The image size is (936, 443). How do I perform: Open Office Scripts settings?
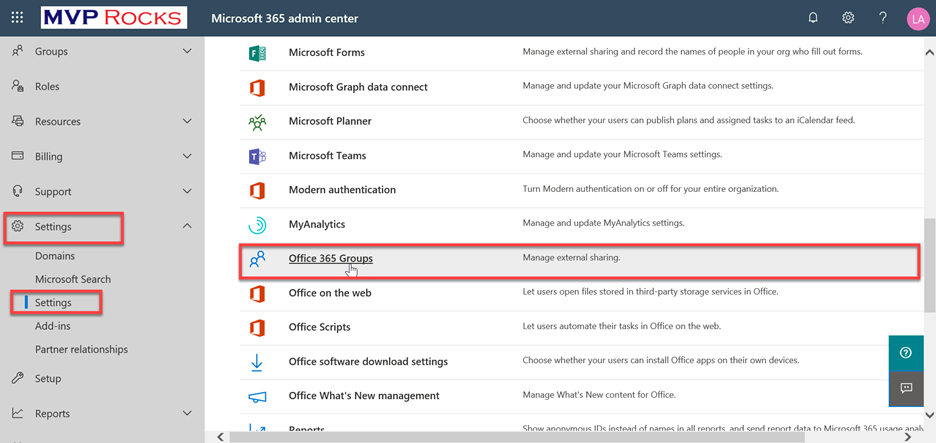coord(319,327)
